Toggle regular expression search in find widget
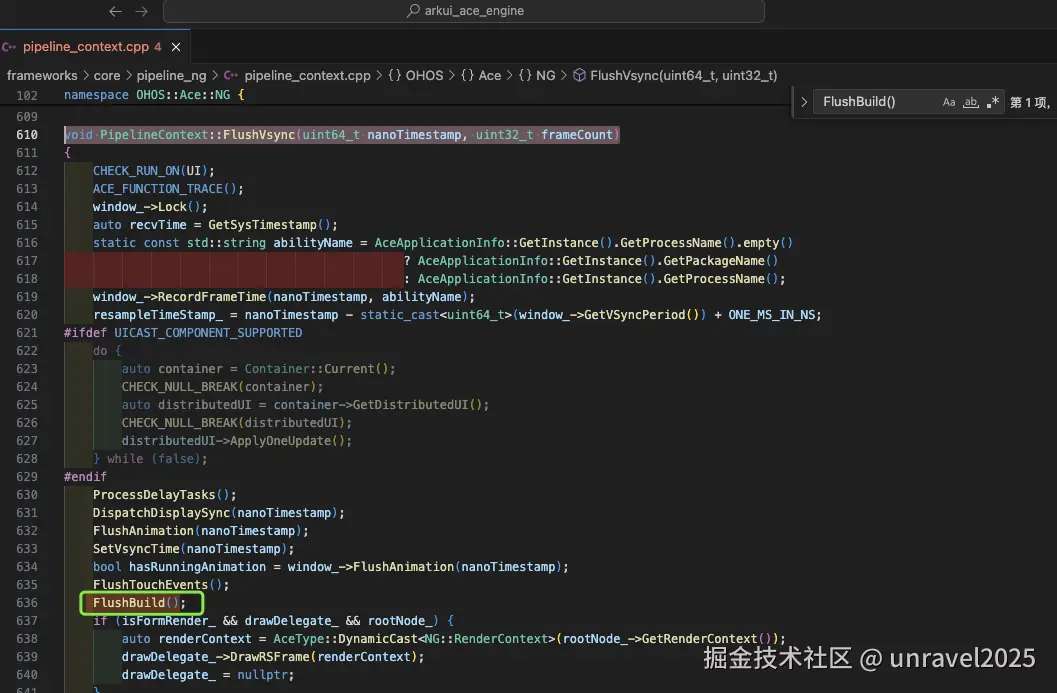Viewport: 1057px width, 693px height. (992, 102)
